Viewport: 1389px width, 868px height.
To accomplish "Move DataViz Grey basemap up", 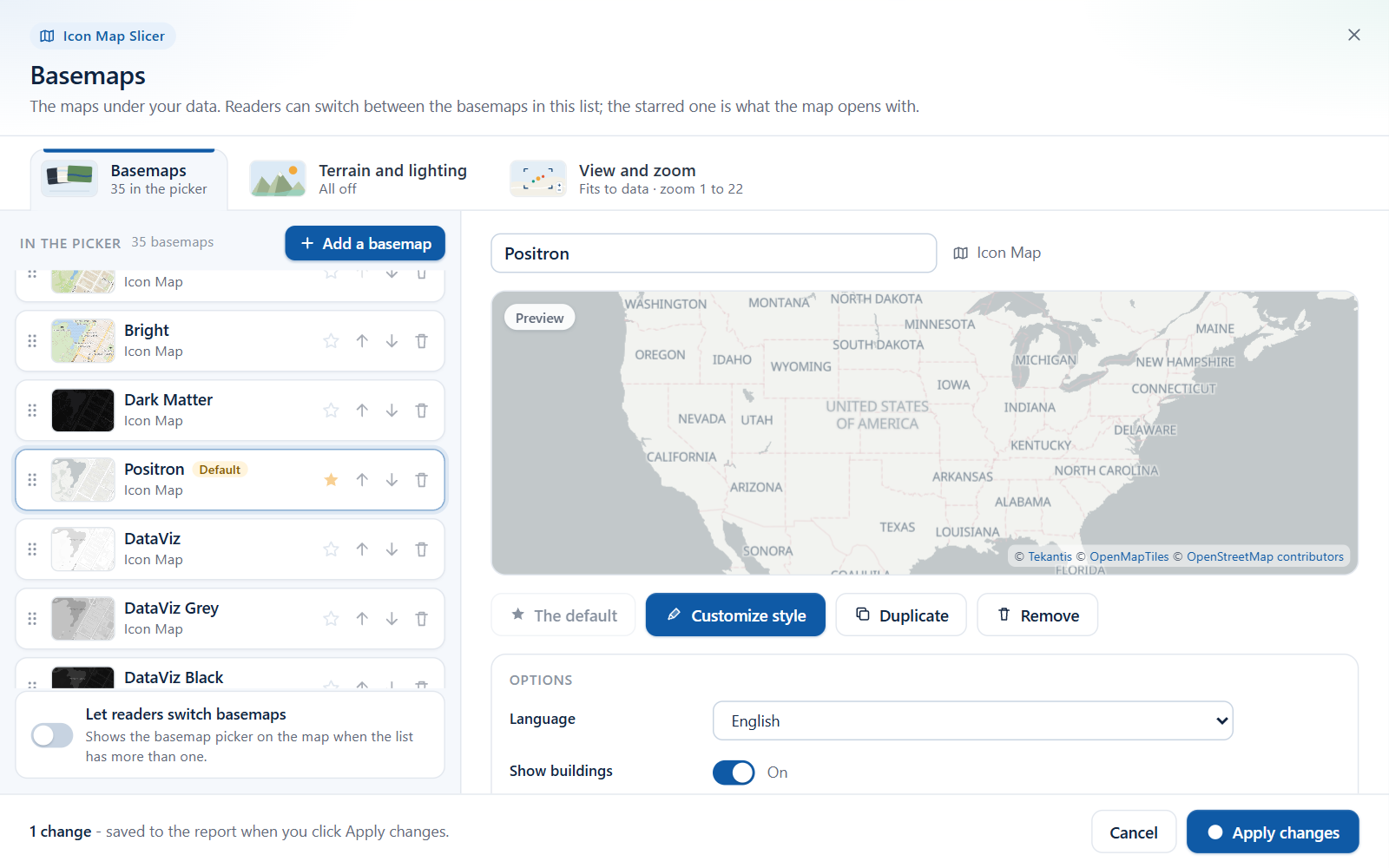I will [x=362, y=619].
